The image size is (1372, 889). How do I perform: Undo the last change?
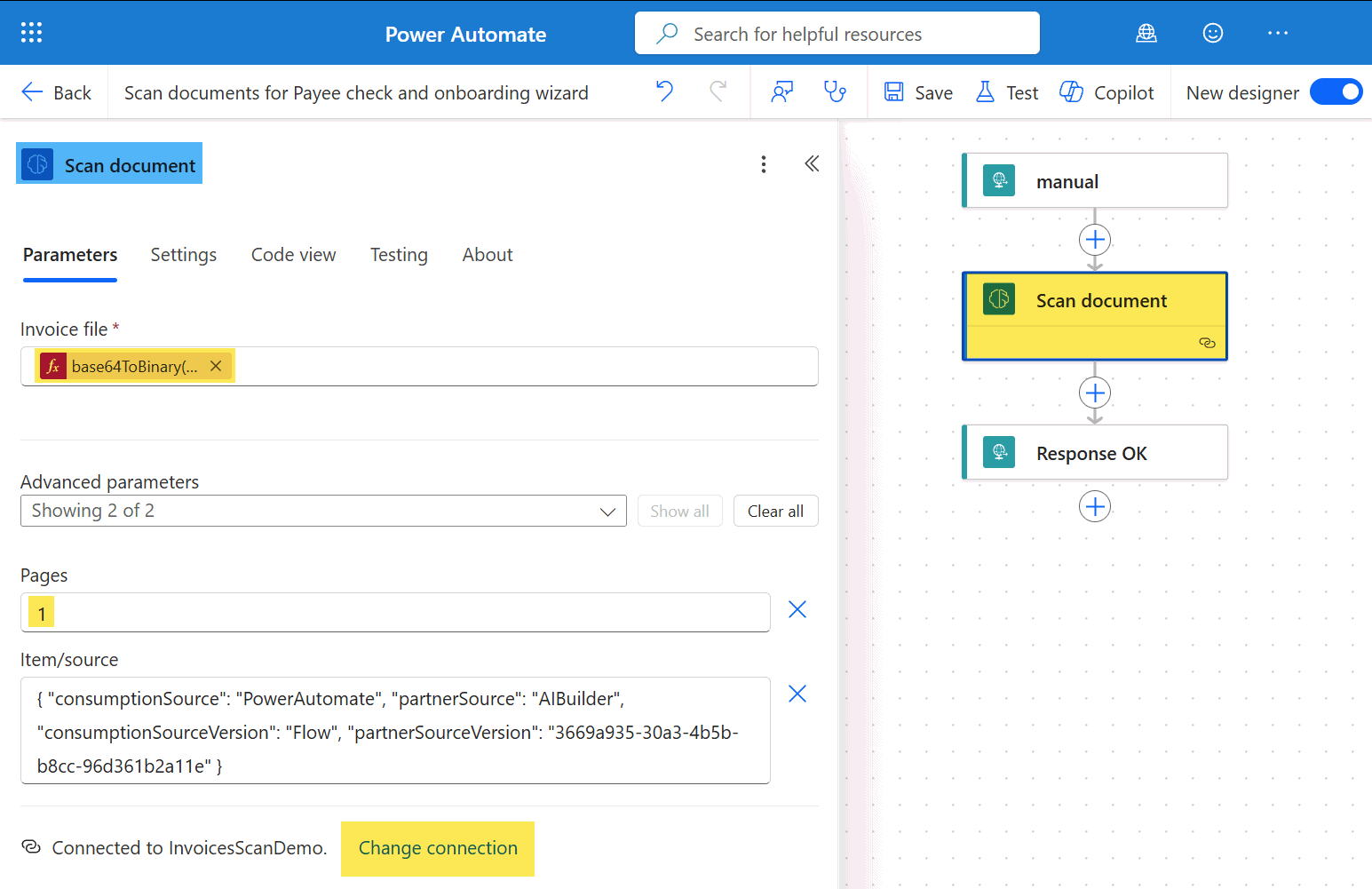tap(664, 91)
